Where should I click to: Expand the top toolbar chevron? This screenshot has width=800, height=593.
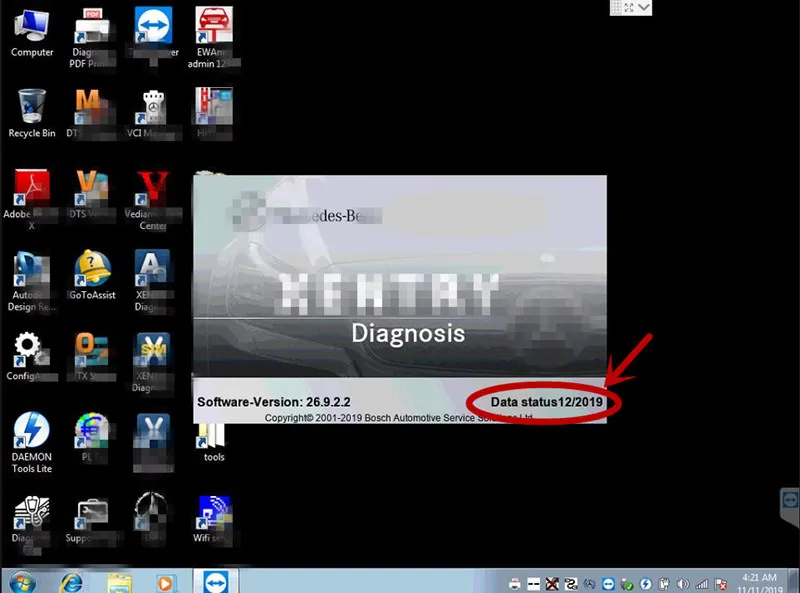coord(644,7)
